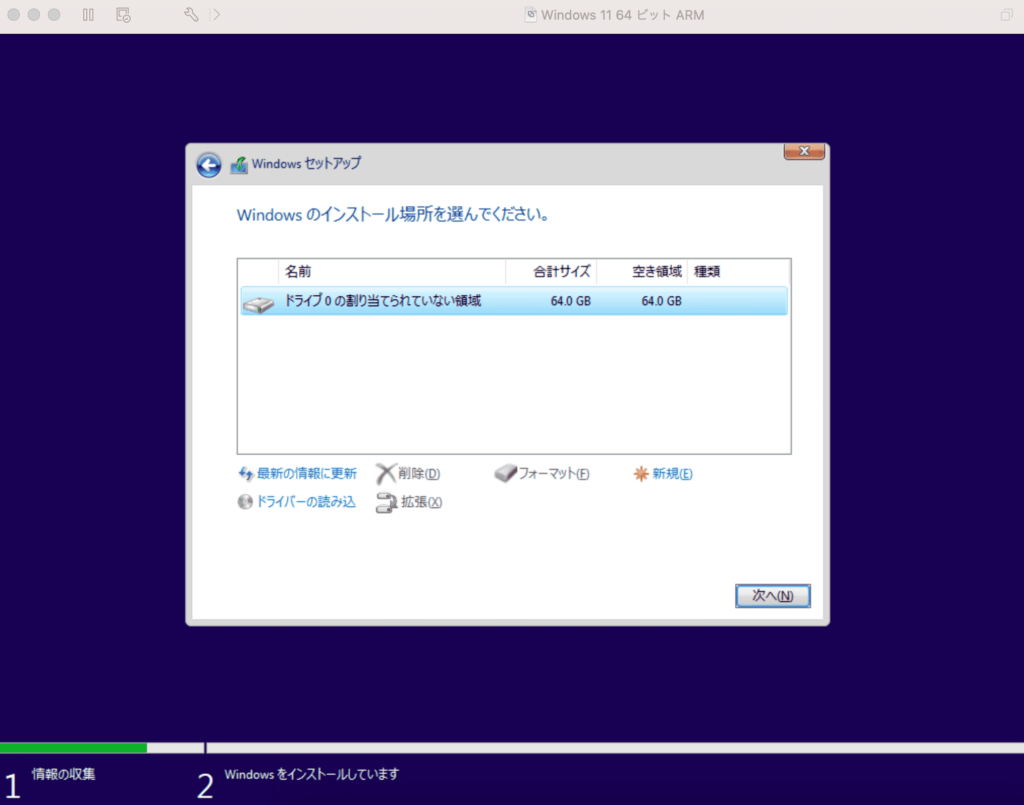Open the snapshot icon in the VM toolbar
Viewport: 1024px width, 805px height.
(123, 14)
